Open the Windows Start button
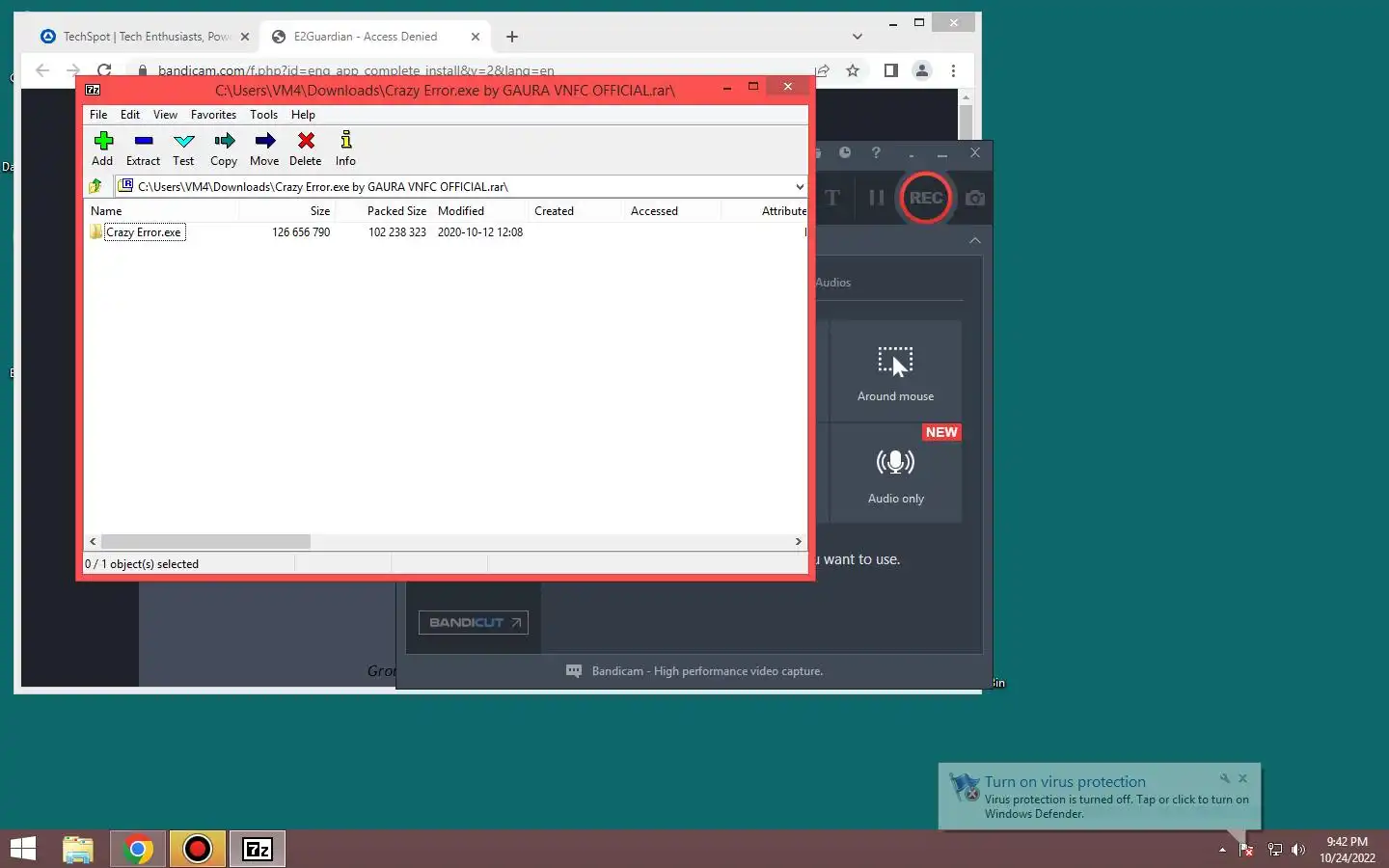The height and width of the screenshot is (868, 1389). [x=23, y=849]
